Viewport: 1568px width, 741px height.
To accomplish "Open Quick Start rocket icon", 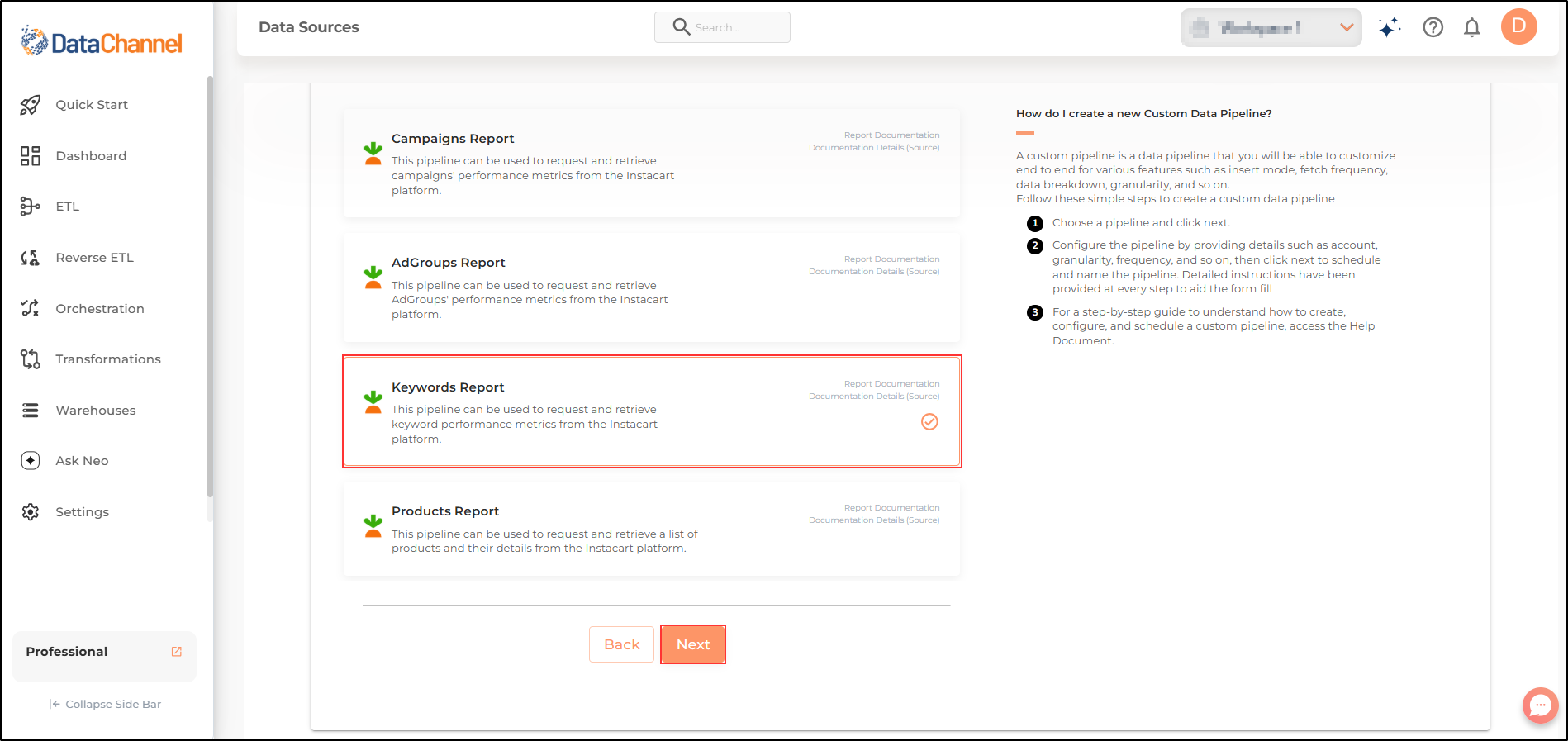I will coord(31,105).
